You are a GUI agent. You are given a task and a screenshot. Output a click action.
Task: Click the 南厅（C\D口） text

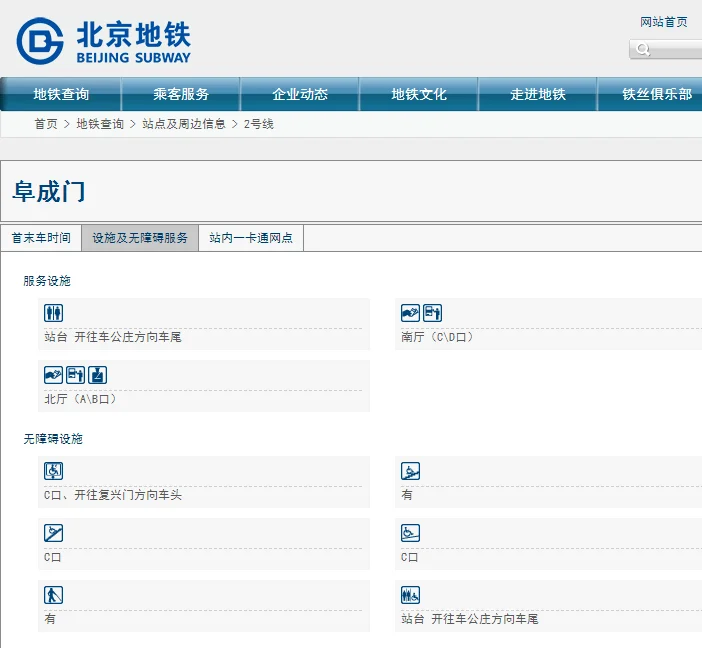point(437,337)
